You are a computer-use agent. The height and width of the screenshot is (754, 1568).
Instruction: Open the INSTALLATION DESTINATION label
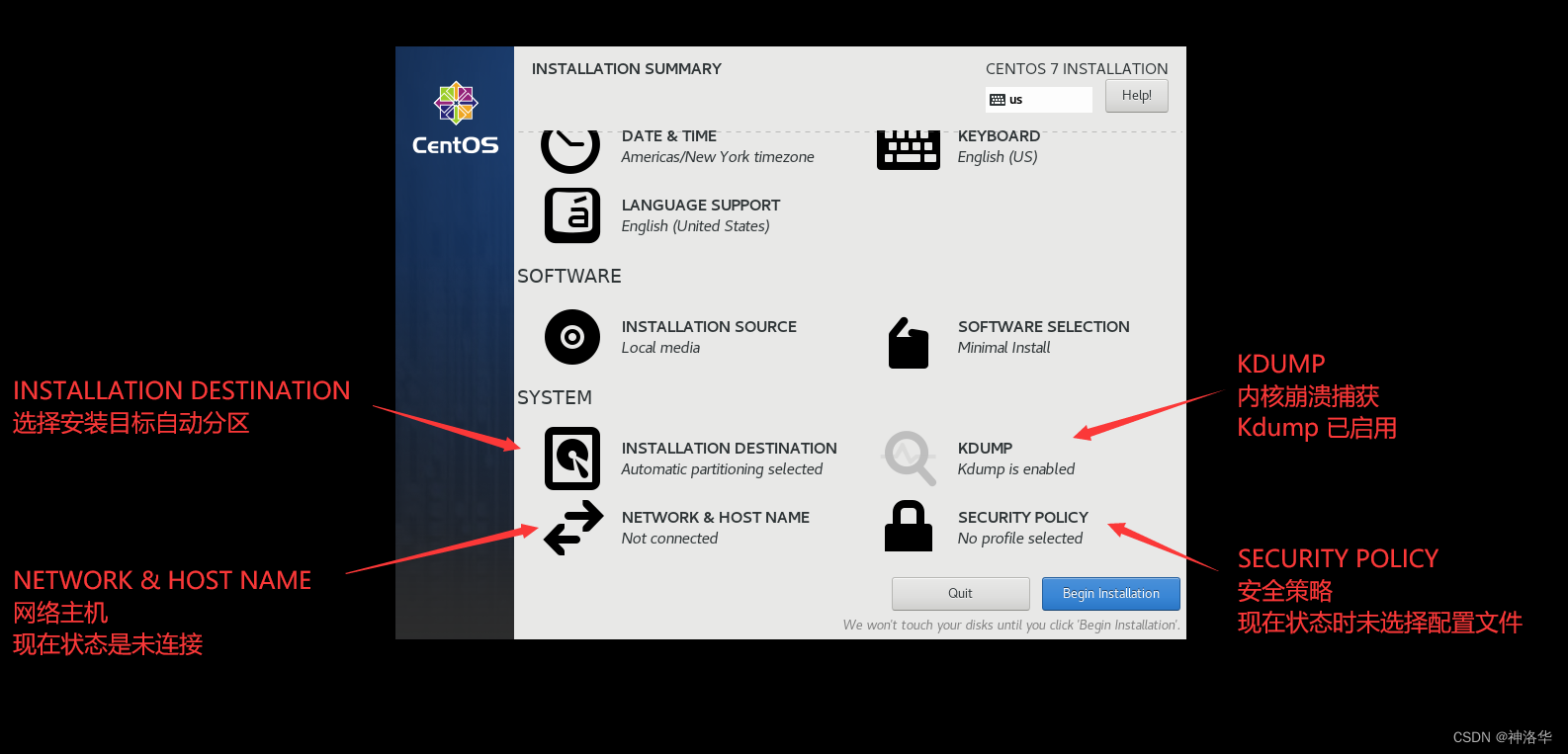(x=730, y=449)
